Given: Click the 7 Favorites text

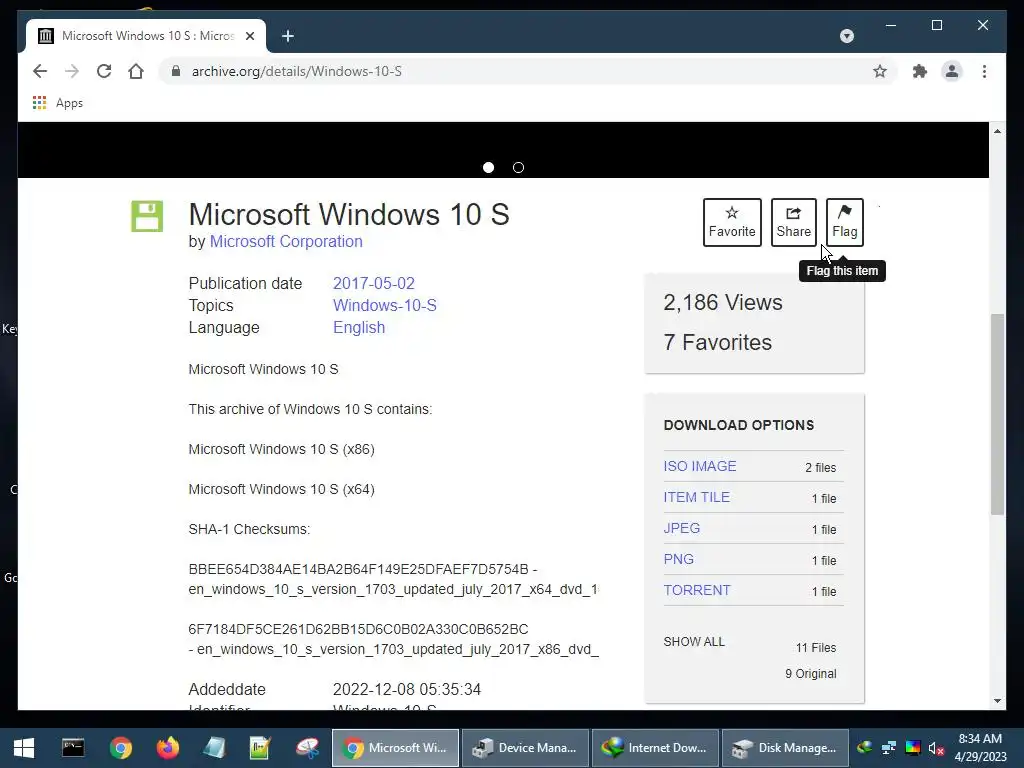Looking at the screenshot, I should (x=718, y=342).
